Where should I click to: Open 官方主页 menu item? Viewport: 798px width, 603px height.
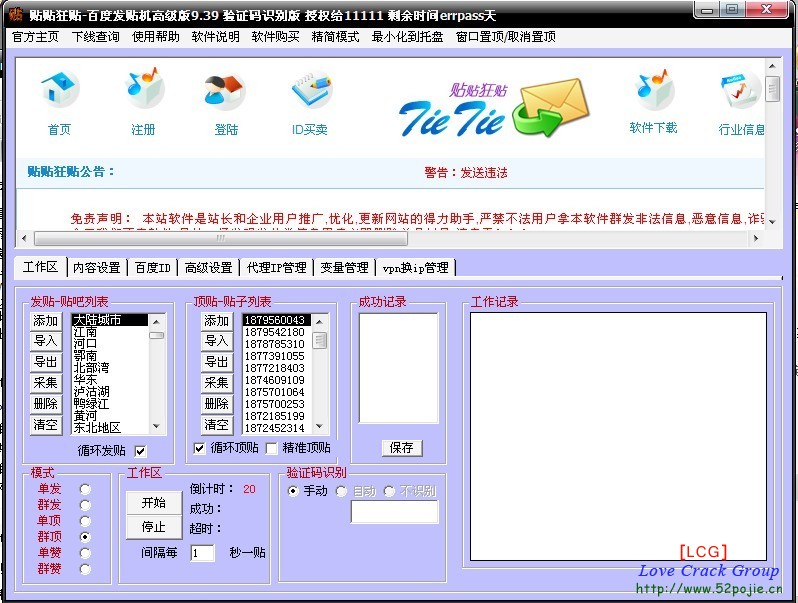[36, 37]
